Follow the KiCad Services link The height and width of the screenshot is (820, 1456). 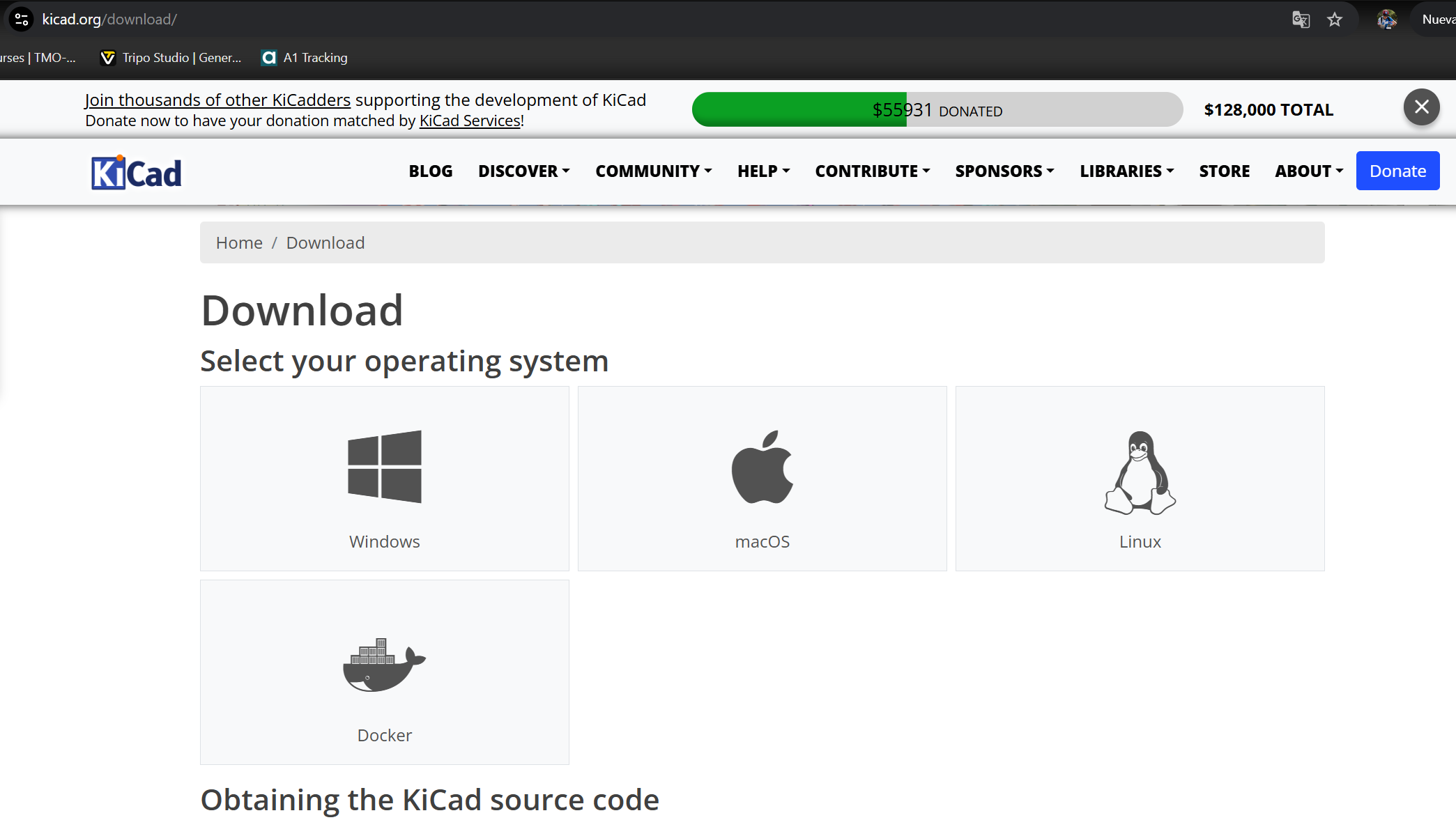pos(470,121)
